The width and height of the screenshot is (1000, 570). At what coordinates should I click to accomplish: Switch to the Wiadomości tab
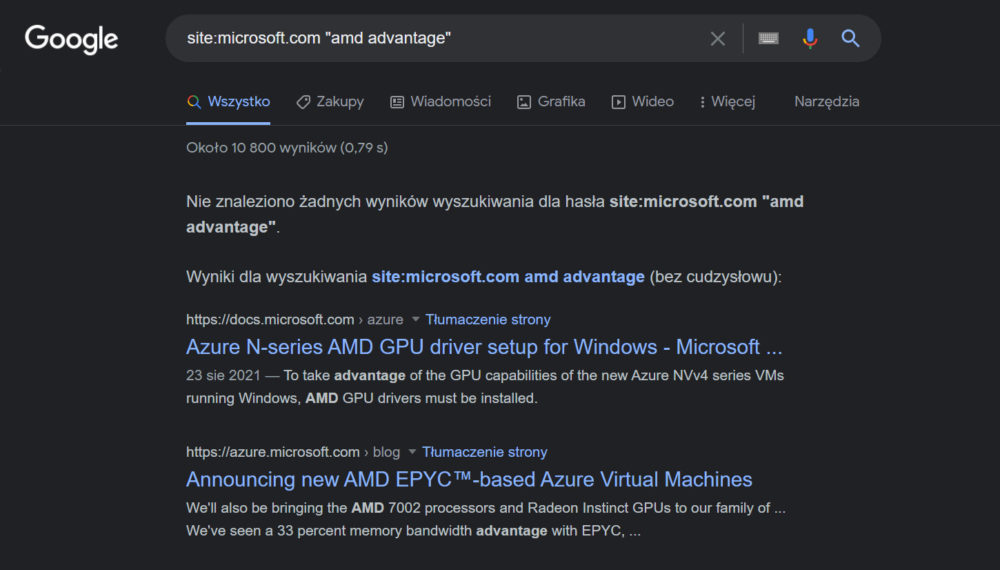pyautogui.click(x=440, y=102)
